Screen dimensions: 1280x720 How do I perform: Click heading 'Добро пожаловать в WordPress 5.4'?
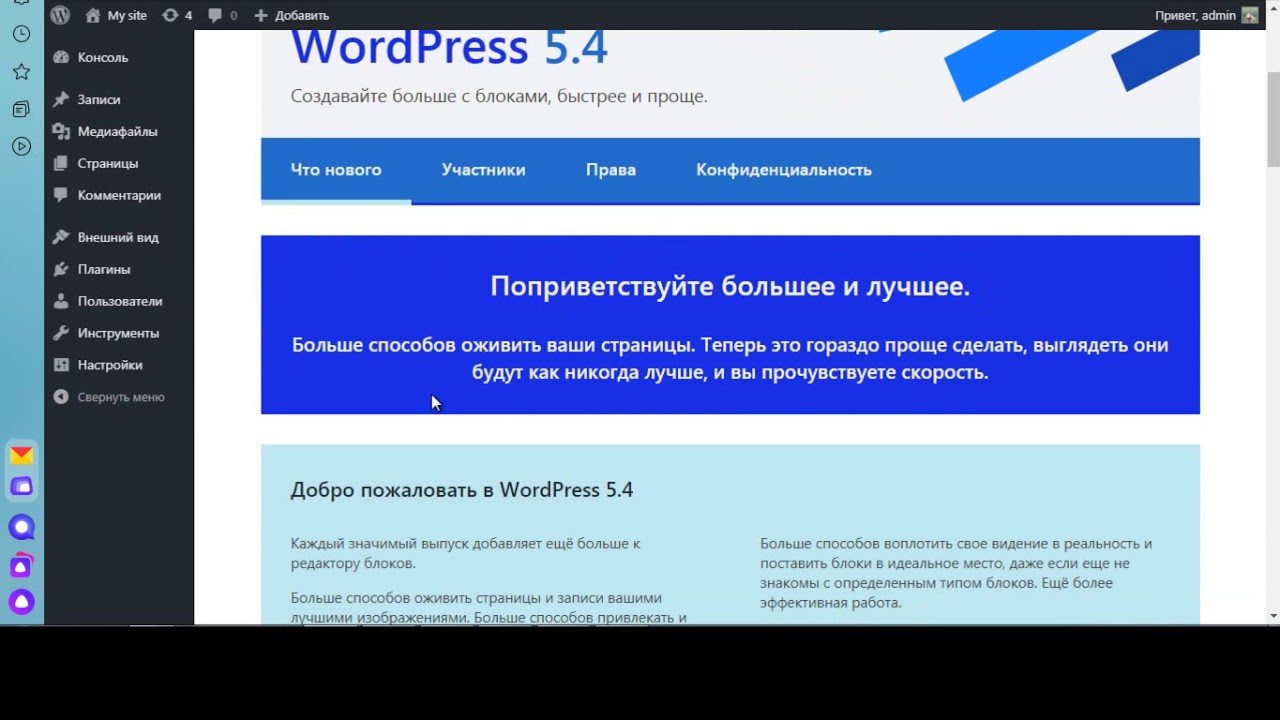coord(462,490)
